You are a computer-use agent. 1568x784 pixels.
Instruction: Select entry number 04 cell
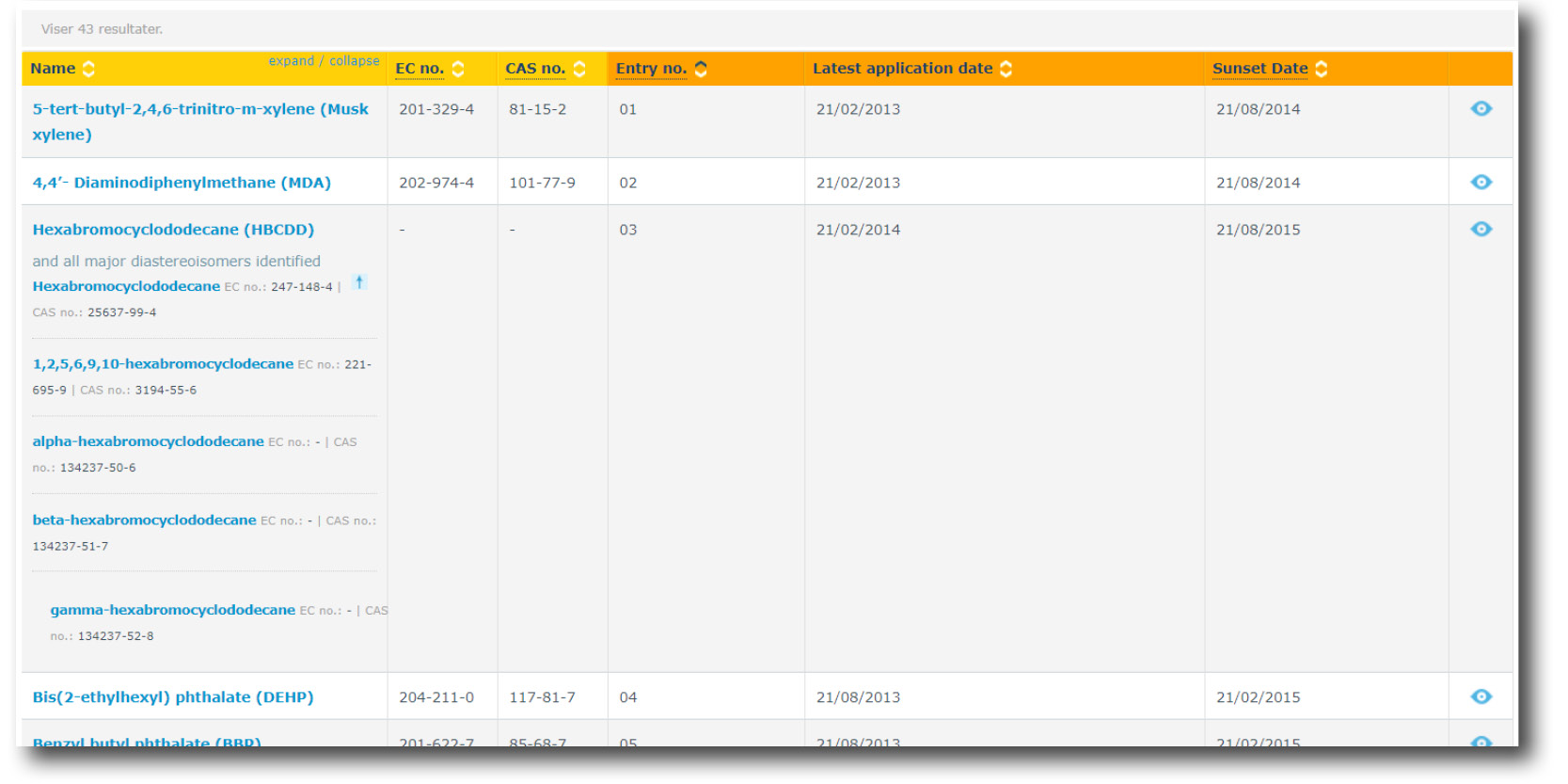click(628, 697)
